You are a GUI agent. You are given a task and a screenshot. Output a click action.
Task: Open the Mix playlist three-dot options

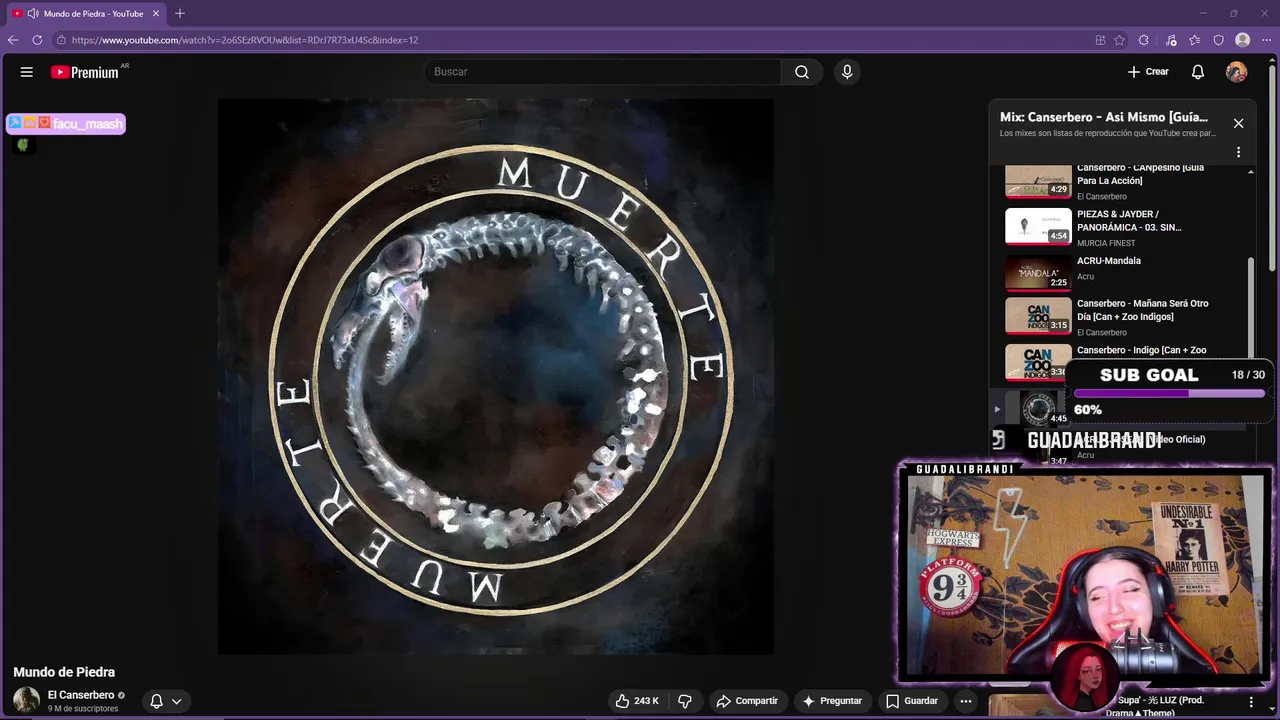pyautogui.click(x=1238, y=153)
